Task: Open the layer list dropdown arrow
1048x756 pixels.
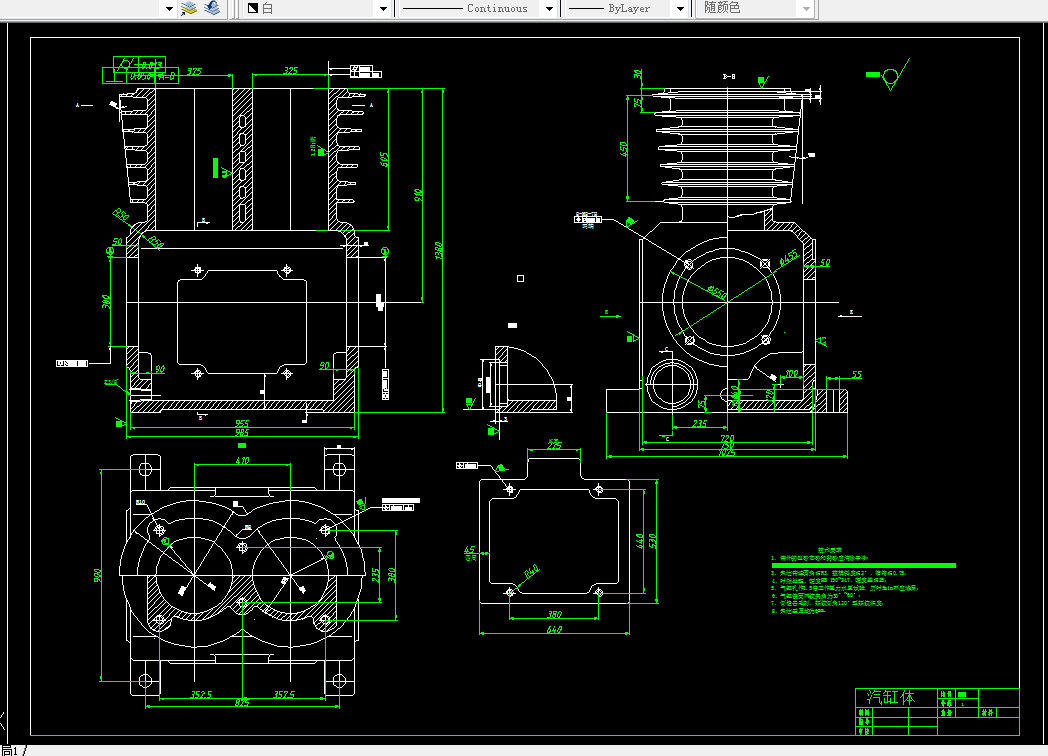Action: 169,9
